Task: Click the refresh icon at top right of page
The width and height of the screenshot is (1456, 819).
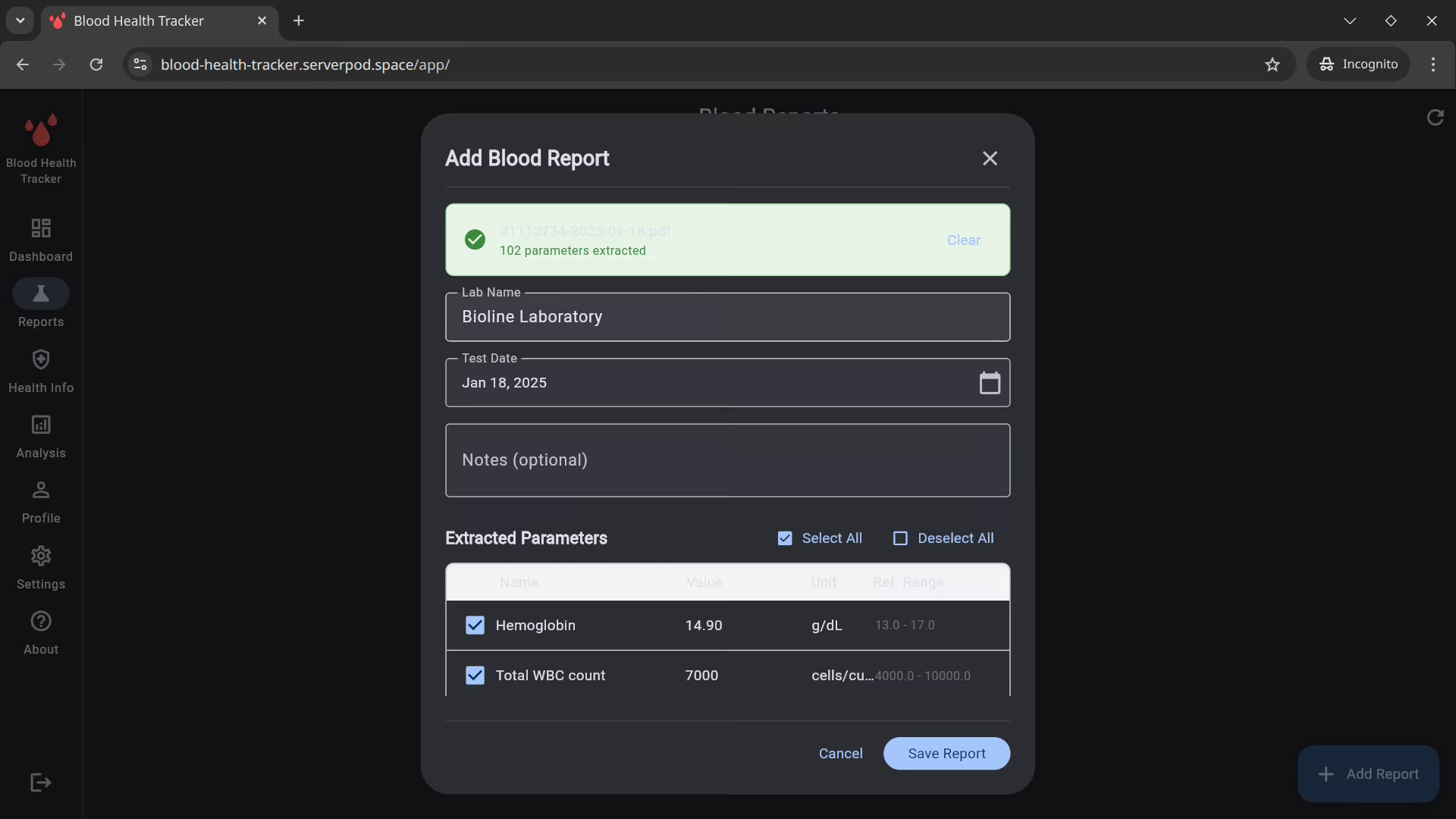Action: click(1435, 118)
